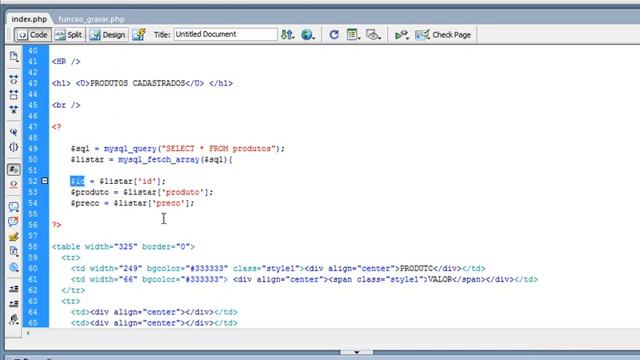This screenshot has width=640, height=360.
Task: Toggle the Line Numbers icon
Action: coord(13,169)
